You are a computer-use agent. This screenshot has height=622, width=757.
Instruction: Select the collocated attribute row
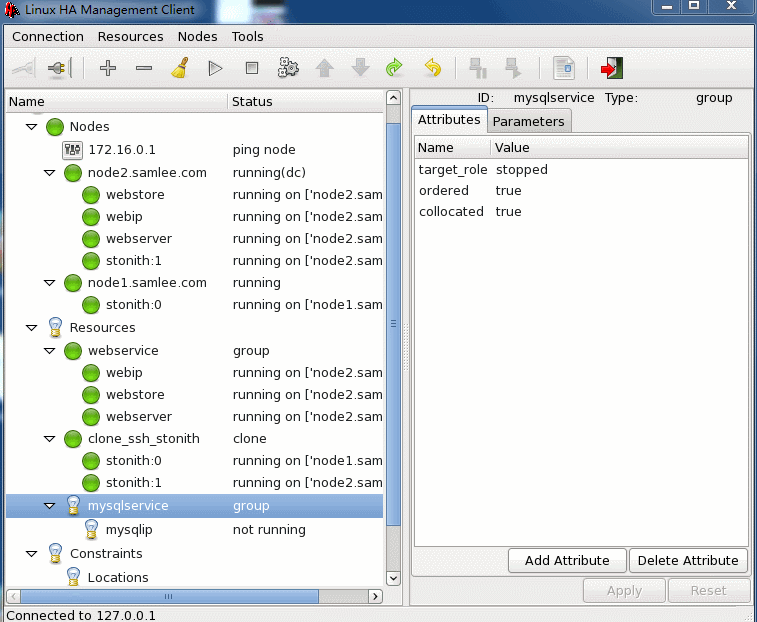tap(581, 212)
